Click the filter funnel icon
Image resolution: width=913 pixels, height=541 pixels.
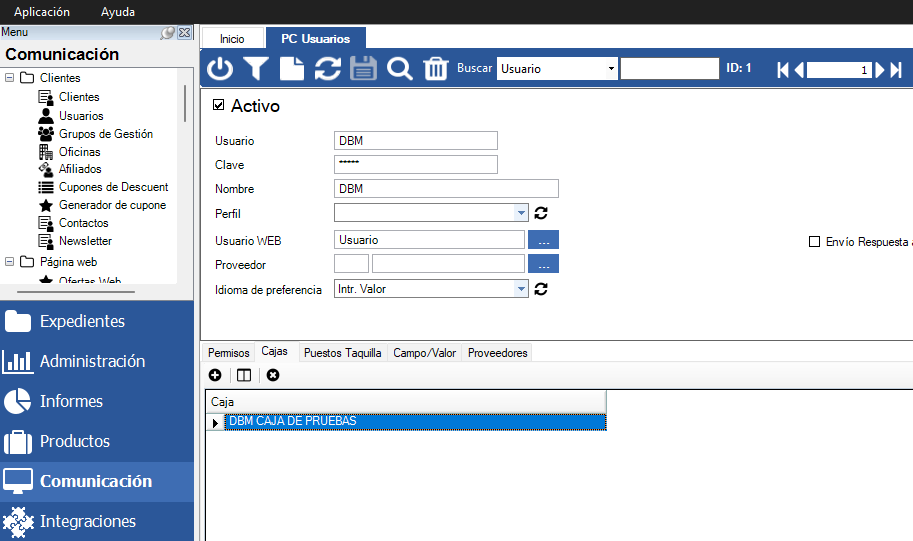pos(256,69)
